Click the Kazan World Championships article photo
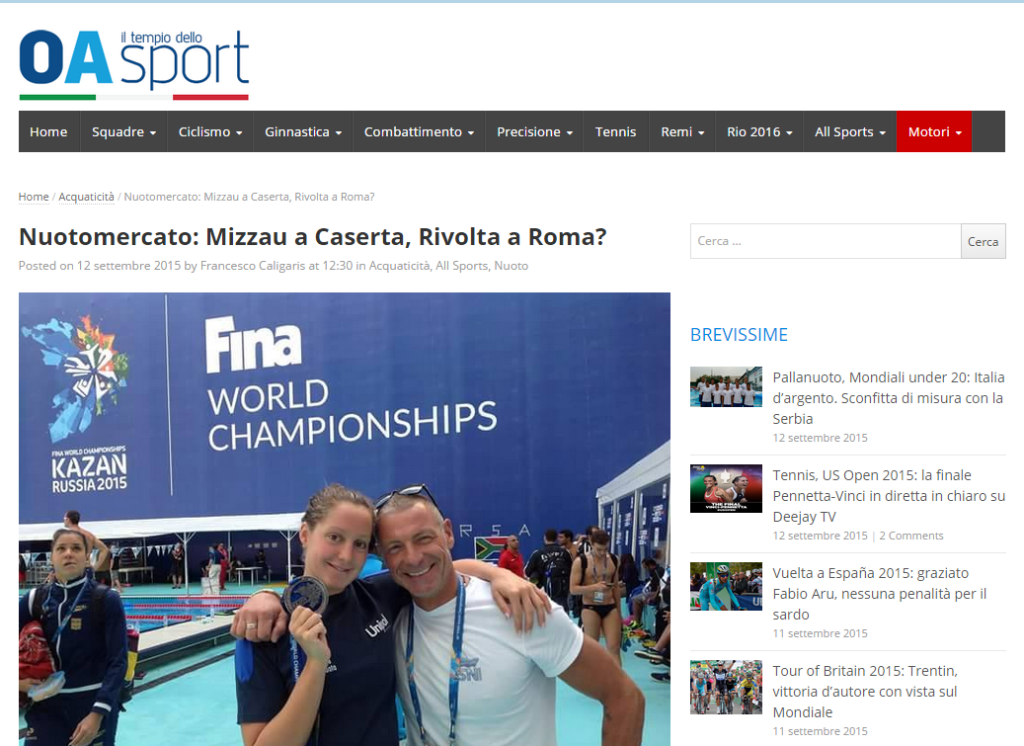The height and width of the screenshot is (746, 1024). [344, 519]
